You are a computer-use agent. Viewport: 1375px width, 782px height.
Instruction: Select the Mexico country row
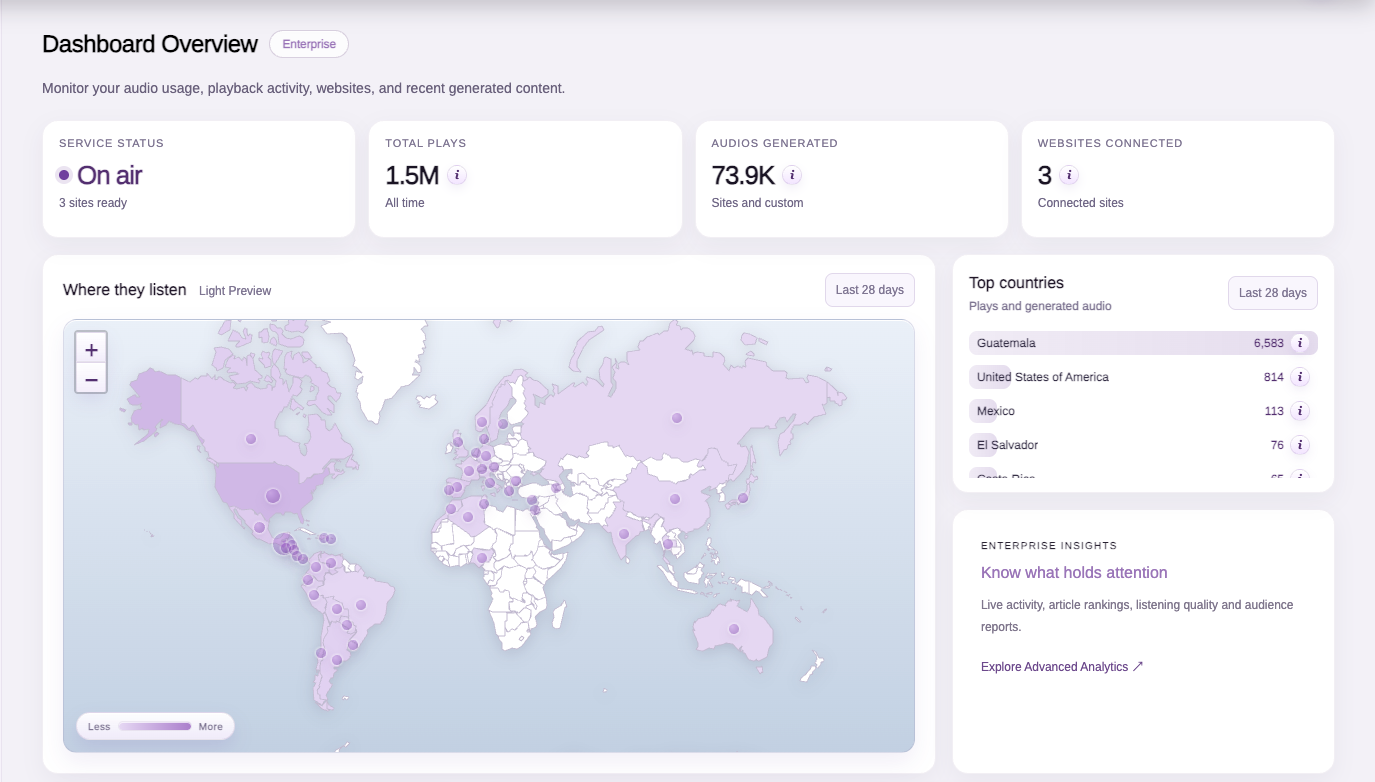coord(1143,411)
